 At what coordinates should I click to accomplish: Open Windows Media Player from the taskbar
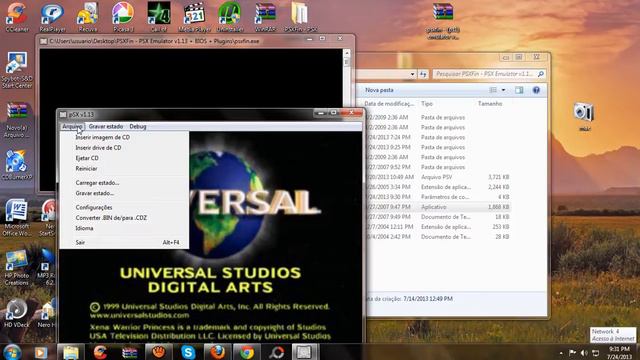coord(41,352)
